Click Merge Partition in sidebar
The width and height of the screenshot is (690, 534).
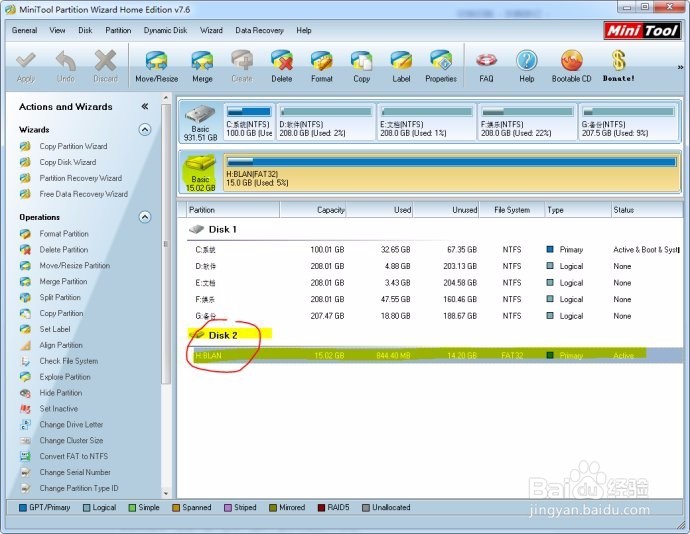click(63, 281)
